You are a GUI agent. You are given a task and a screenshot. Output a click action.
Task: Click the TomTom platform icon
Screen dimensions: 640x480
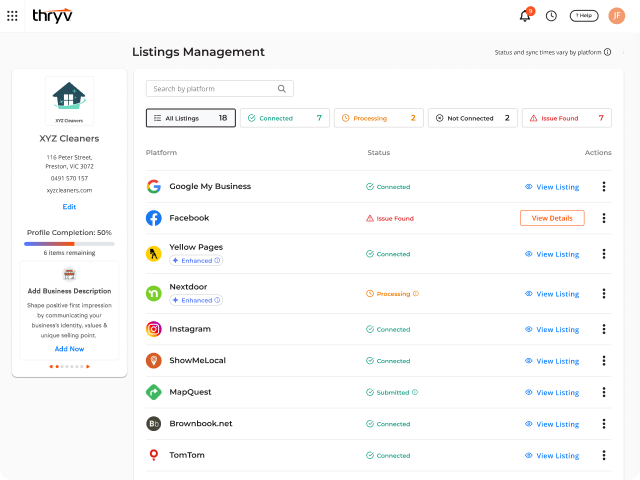coord(154,455)
